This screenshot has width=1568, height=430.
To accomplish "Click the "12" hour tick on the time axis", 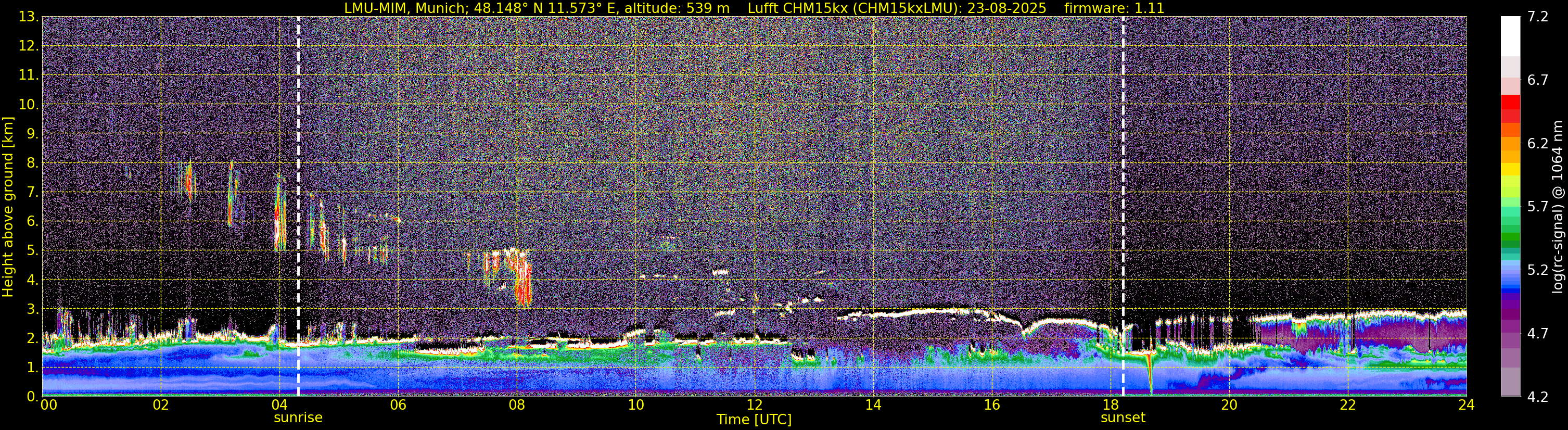I will [x=754, y=406].
